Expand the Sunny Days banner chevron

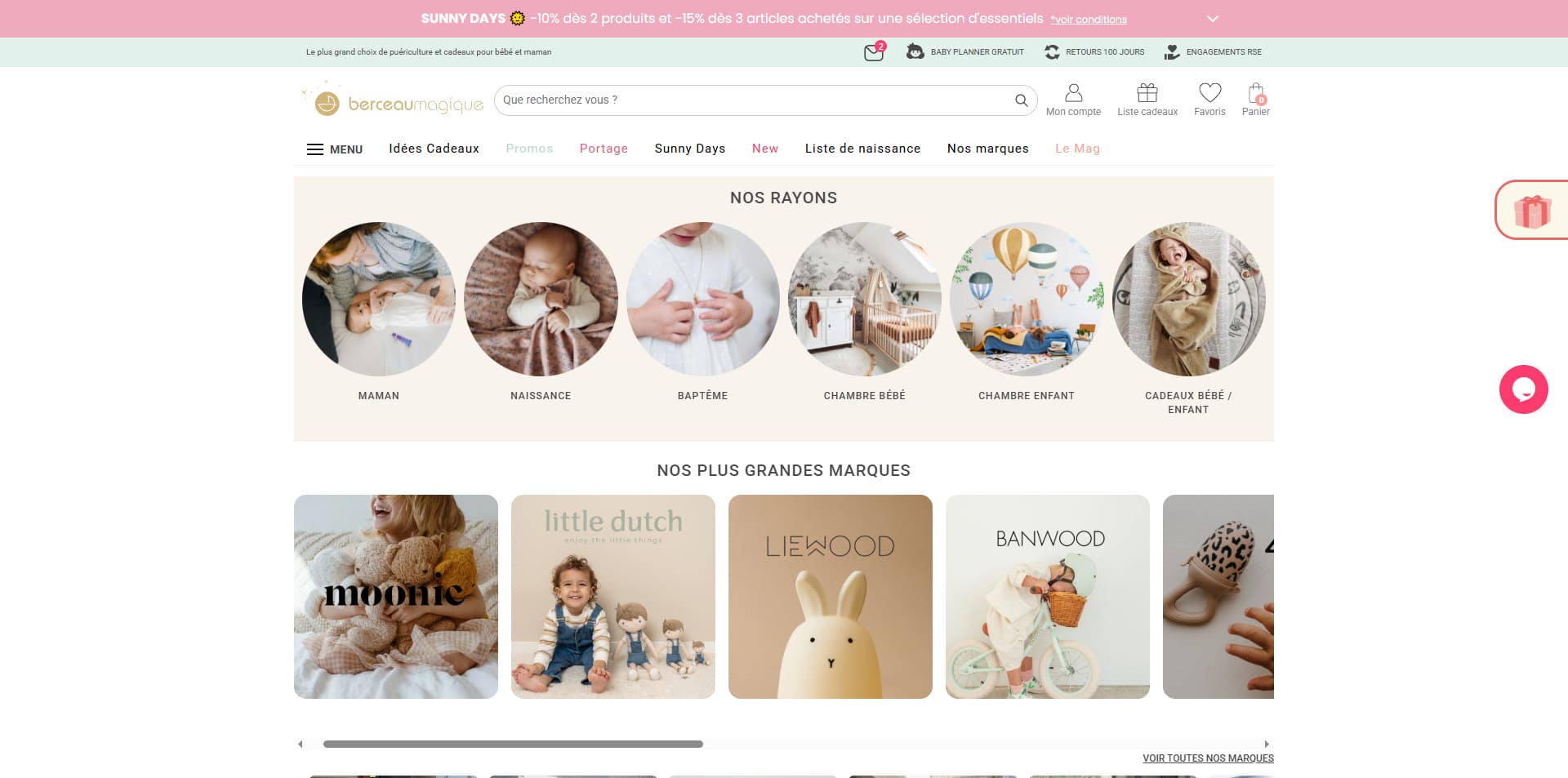[x=1213, y=19]
